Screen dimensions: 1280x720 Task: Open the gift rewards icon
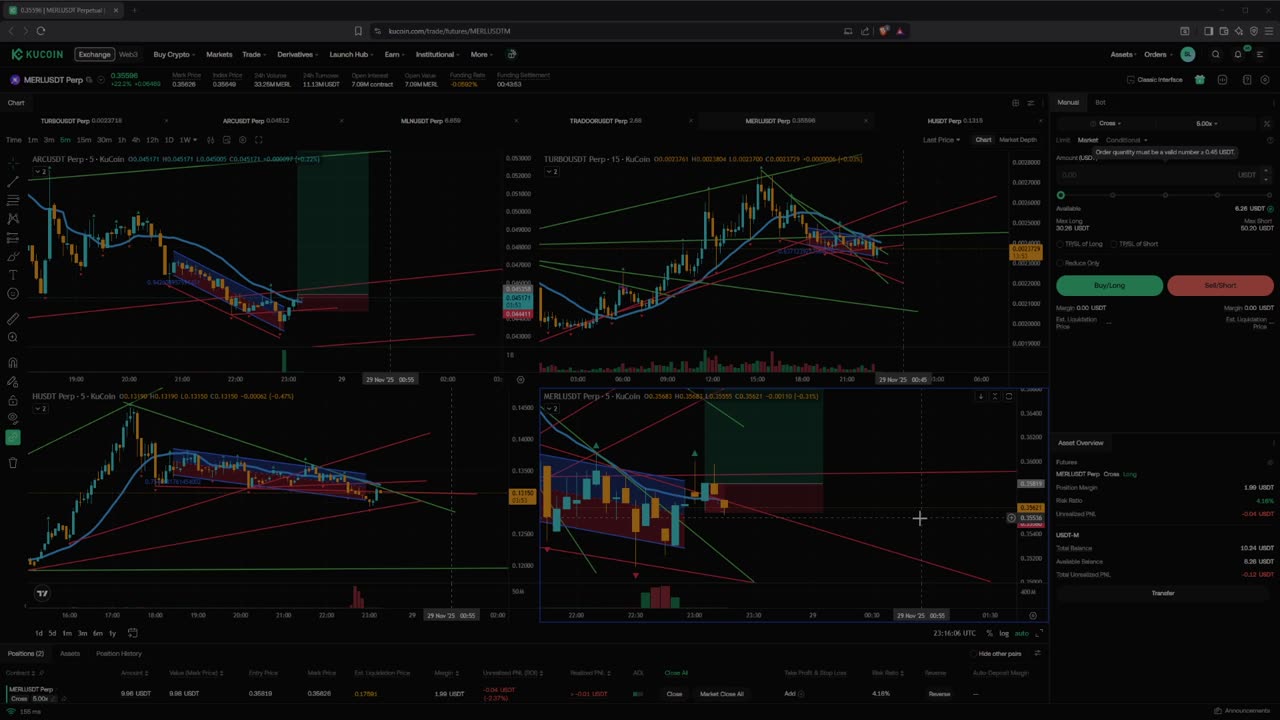(x=1198, y=80)
